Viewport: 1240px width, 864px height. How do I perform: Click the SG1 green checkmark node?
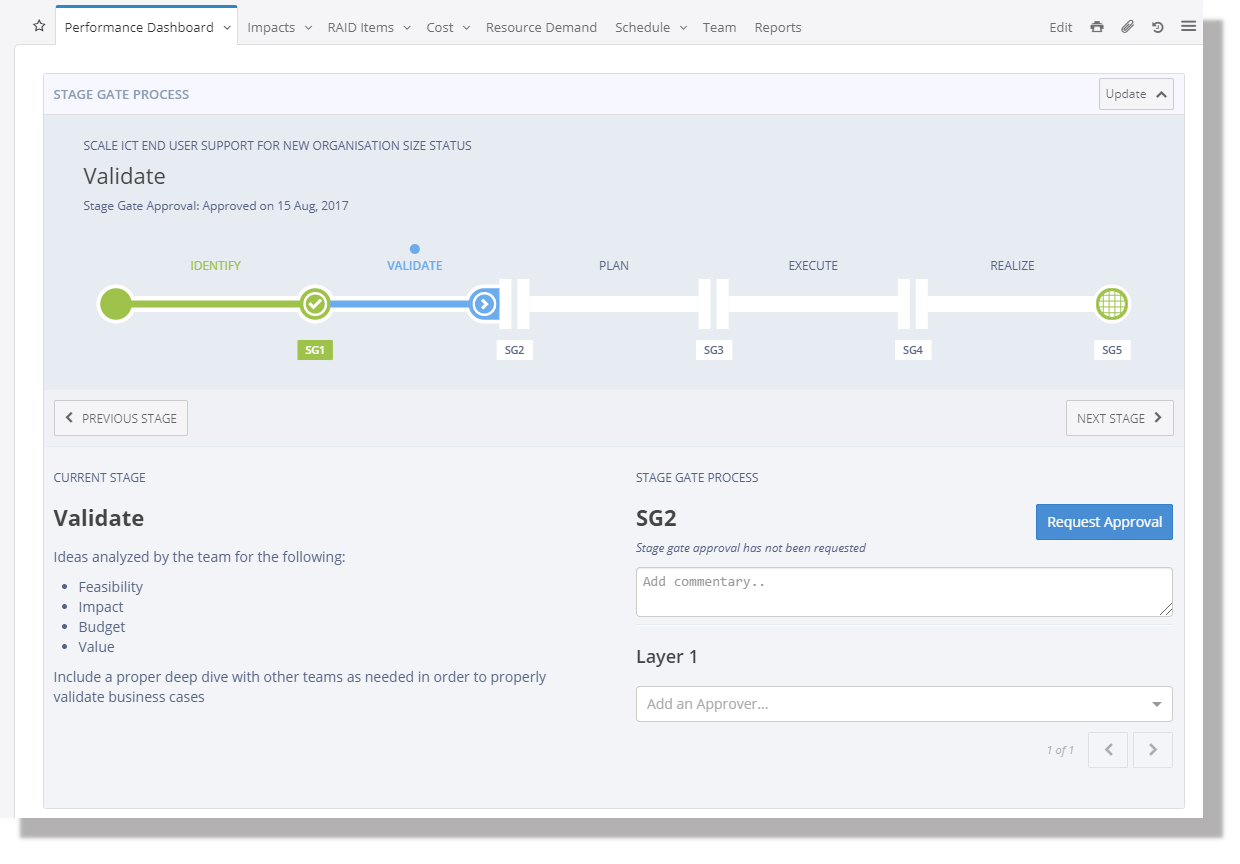[315, 303]
